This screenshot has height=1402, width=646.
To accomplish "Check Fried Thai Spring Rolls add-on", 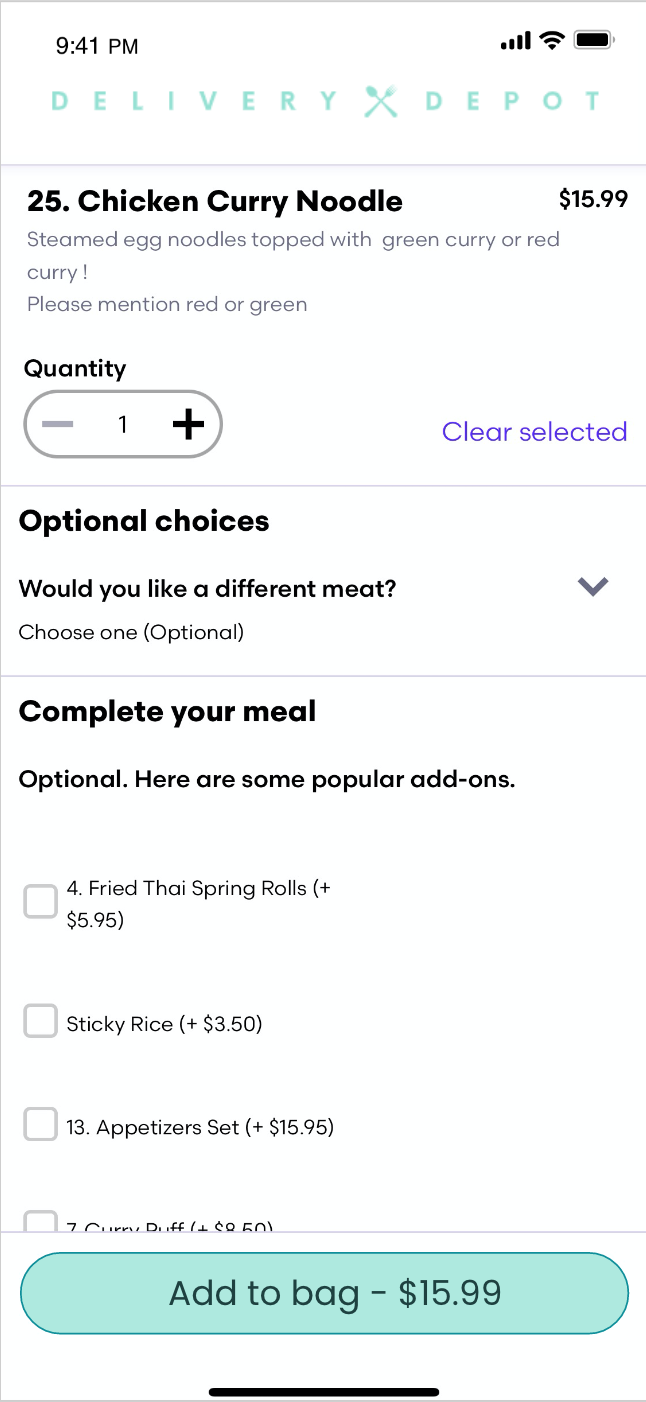I will coord(40,902).
